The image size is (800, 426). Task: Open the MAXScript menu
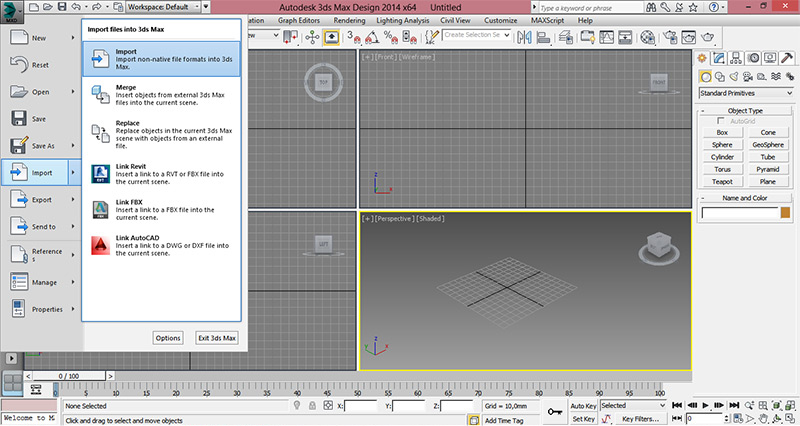pyautogui.click(x=547, y=20)
